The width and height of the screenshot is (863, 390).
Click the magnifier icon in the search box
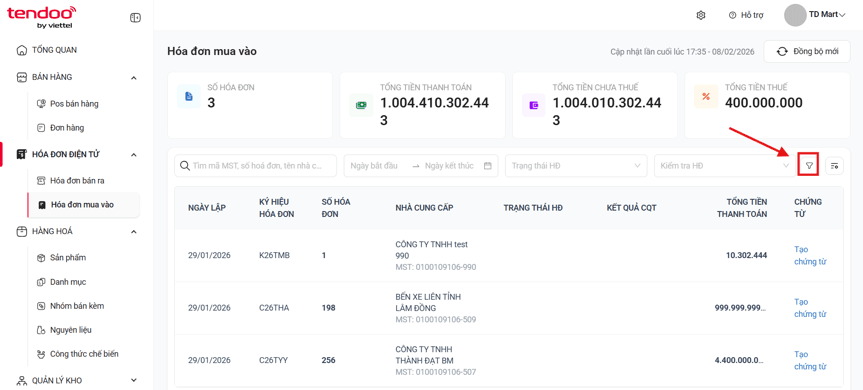point(184,166)
